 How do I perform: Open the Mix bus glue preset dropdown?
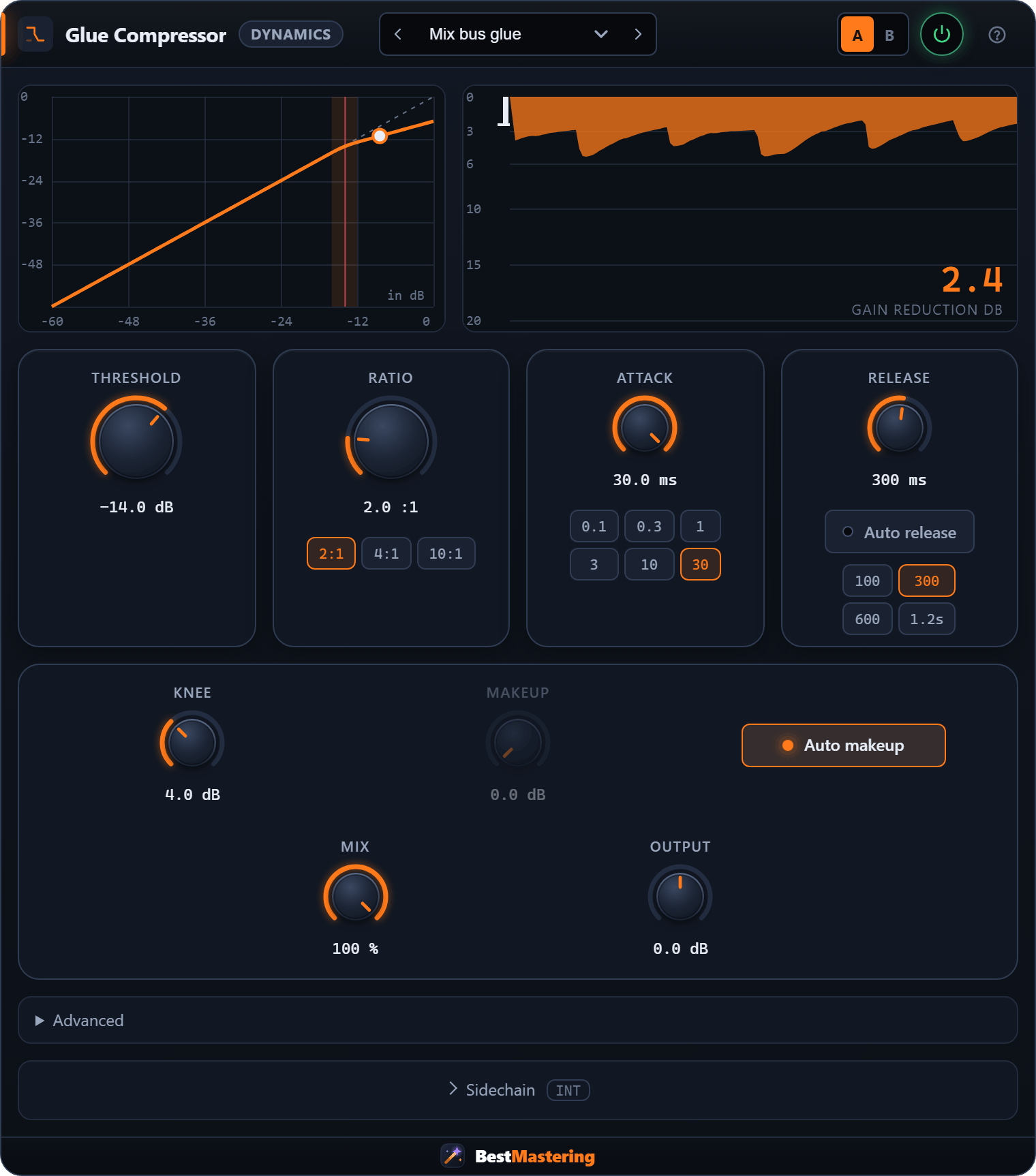point(518,34)
